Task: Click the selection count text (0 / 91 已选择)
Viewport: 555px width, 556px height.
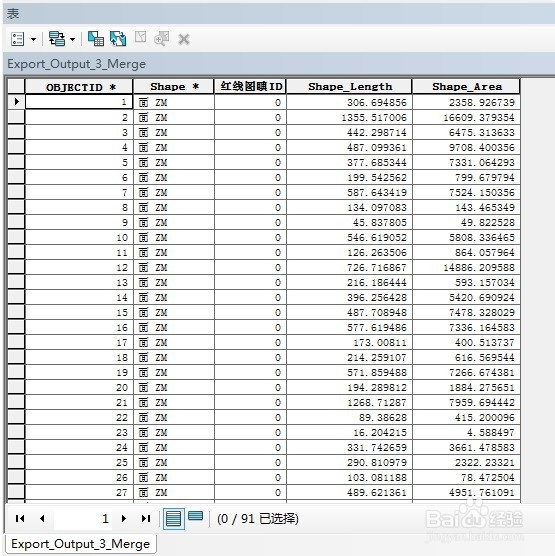Action: click(258, 519)
